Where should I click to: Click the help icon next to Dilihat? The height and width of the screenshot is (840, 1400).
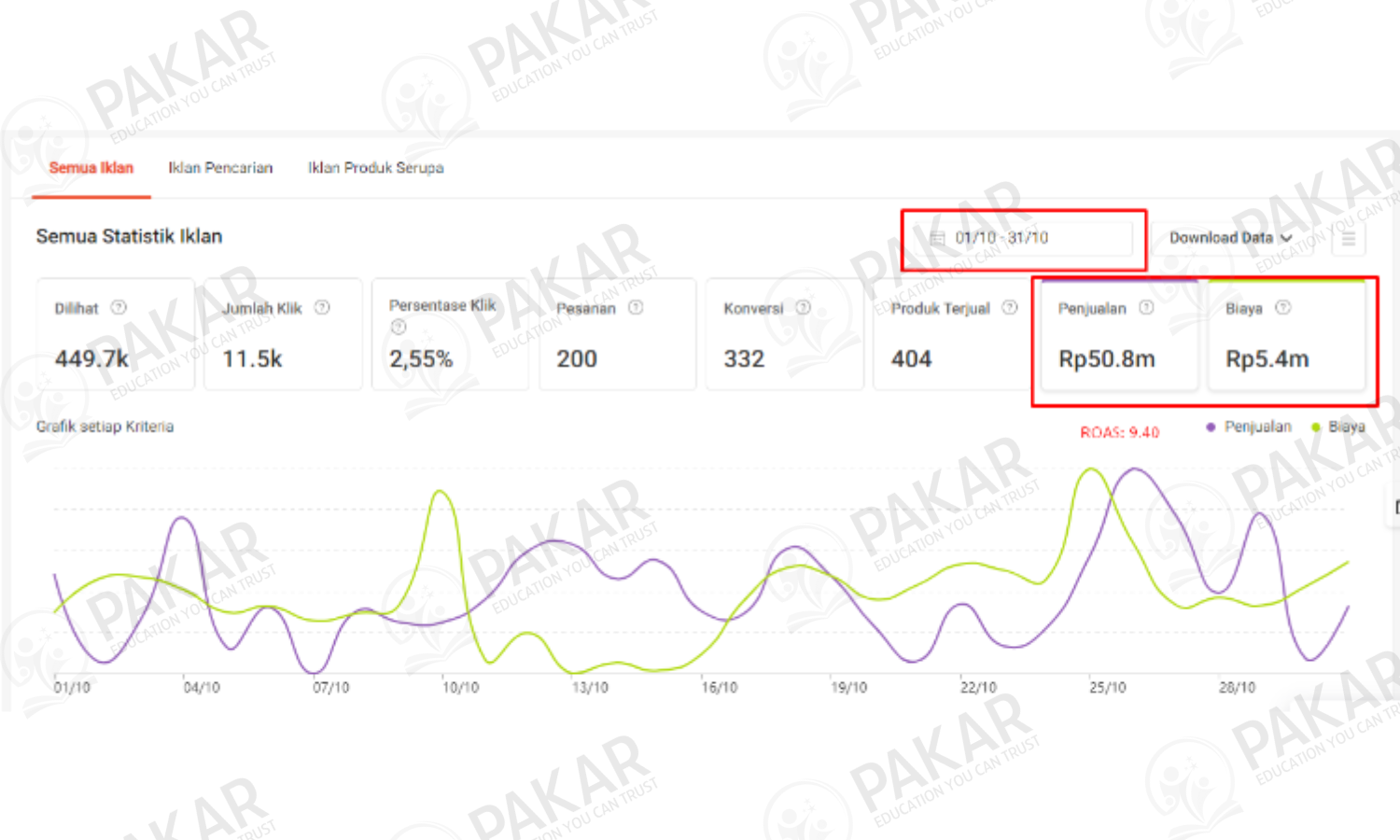[x=119, y=307]
